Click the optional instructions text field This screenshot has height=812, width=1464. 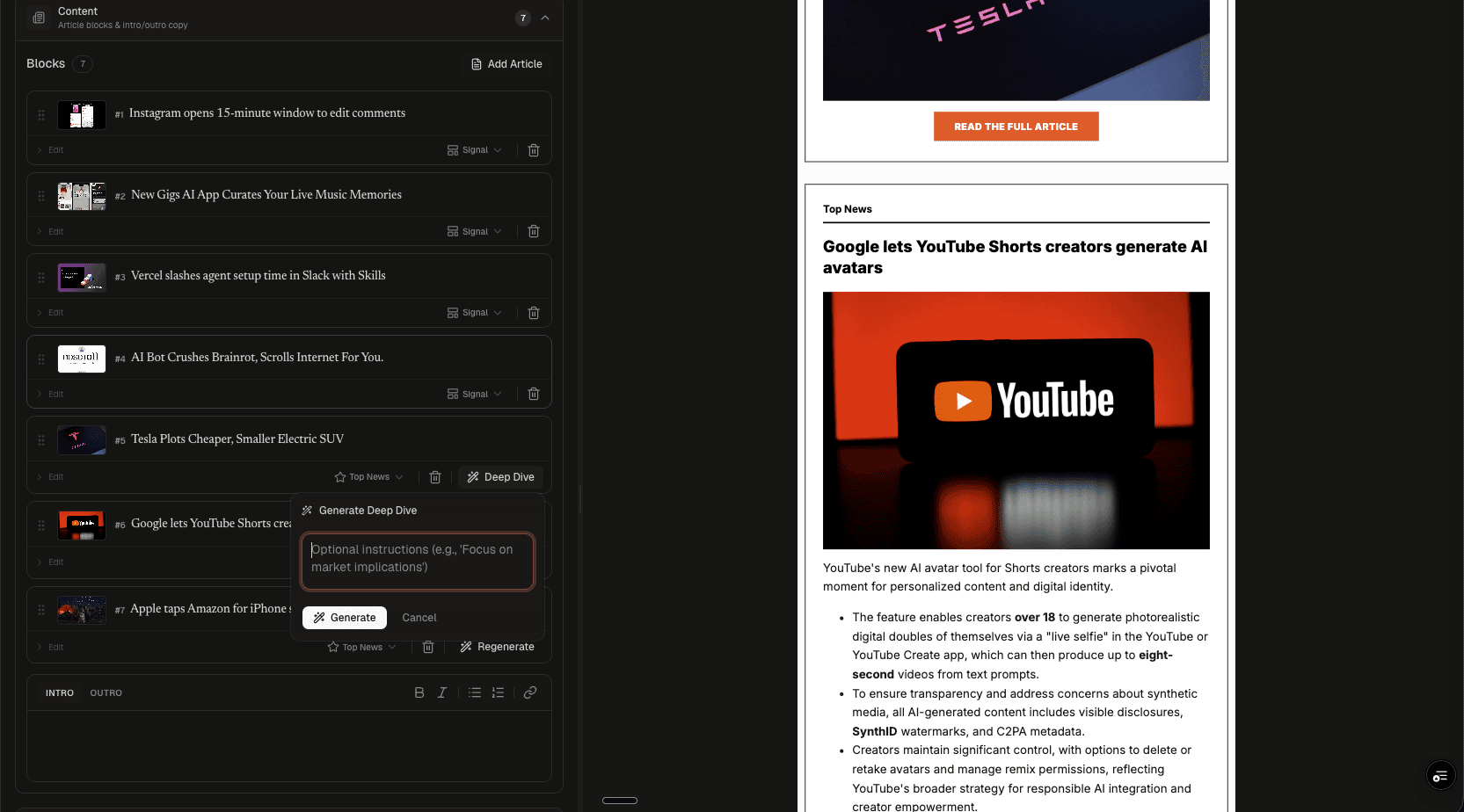pyautogui.click(x=417, y=561)
